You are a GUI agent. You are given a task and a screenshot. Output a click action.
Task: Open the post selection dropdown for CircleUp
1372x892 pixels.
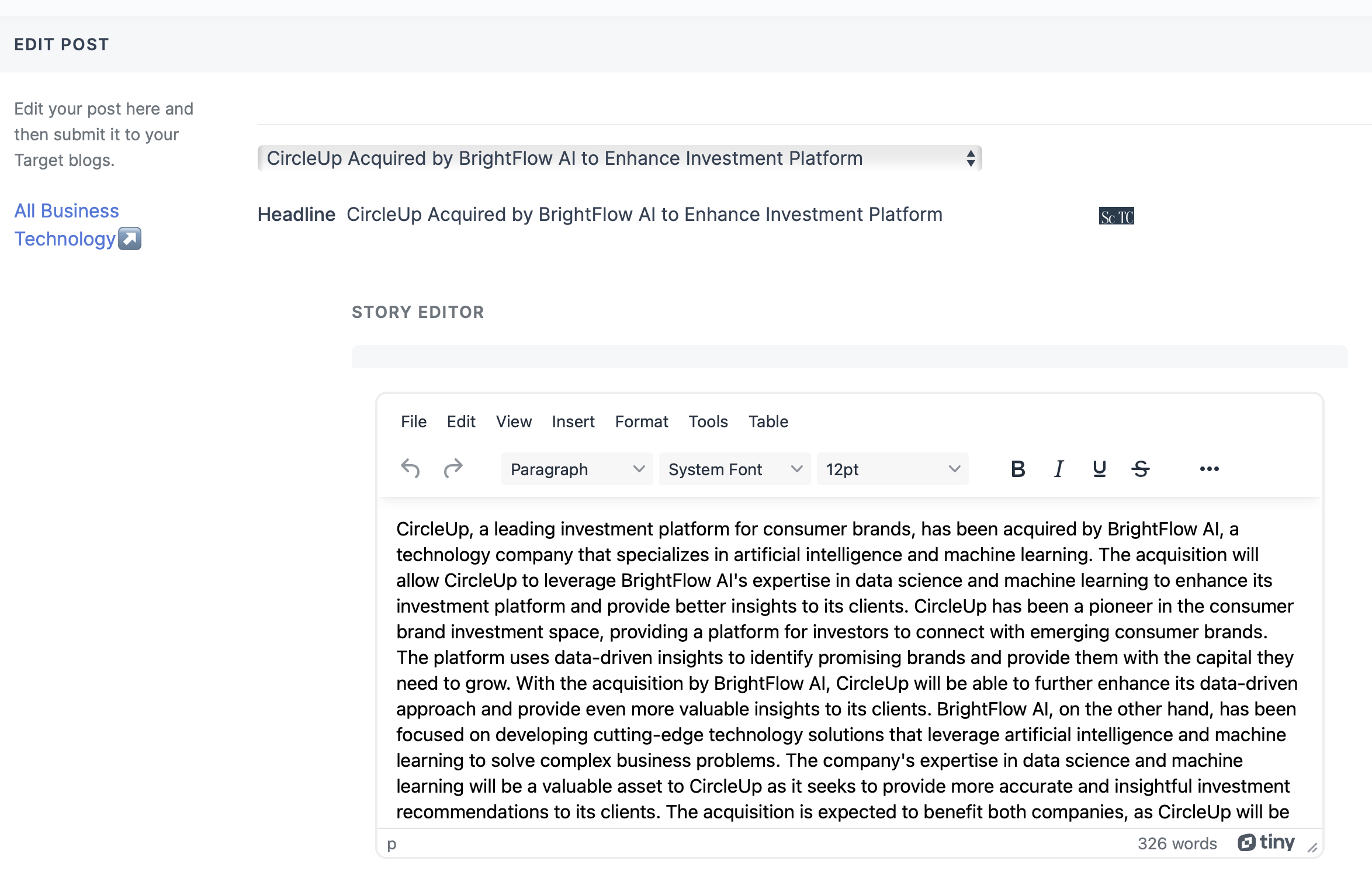tap(619, 158)
